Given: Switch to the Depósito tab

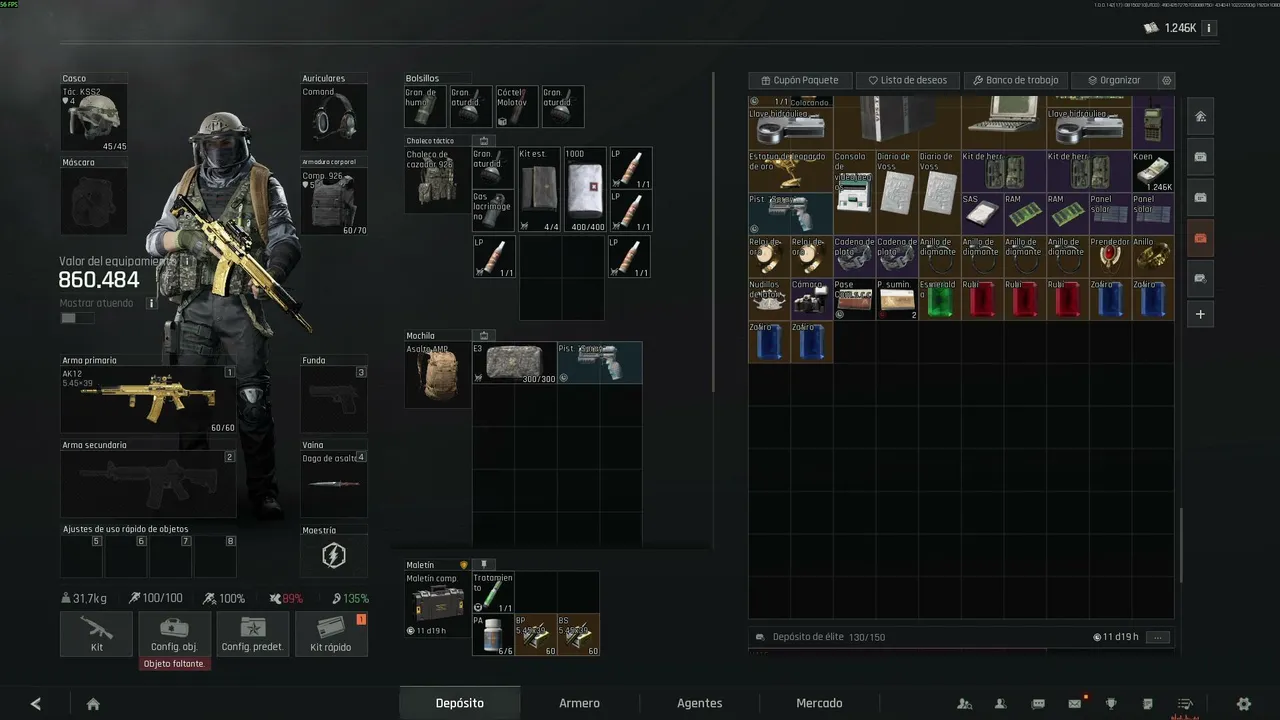Looking at the screenshot, I should pyautogui.click(x=460, y=703).
